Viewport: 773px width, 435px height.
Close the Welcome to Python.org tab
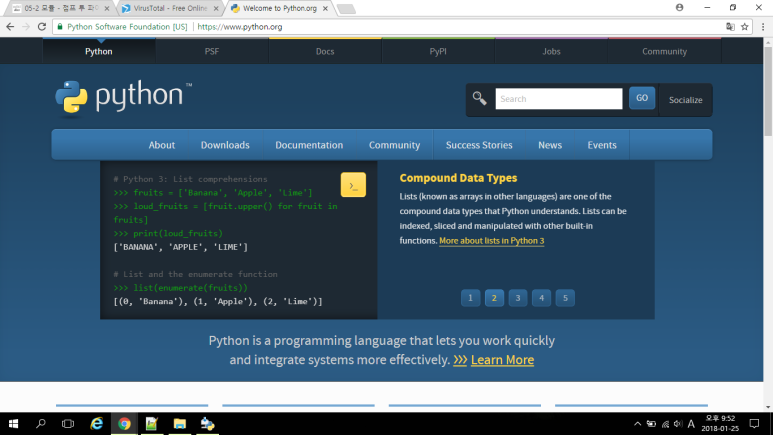(325, 8)
